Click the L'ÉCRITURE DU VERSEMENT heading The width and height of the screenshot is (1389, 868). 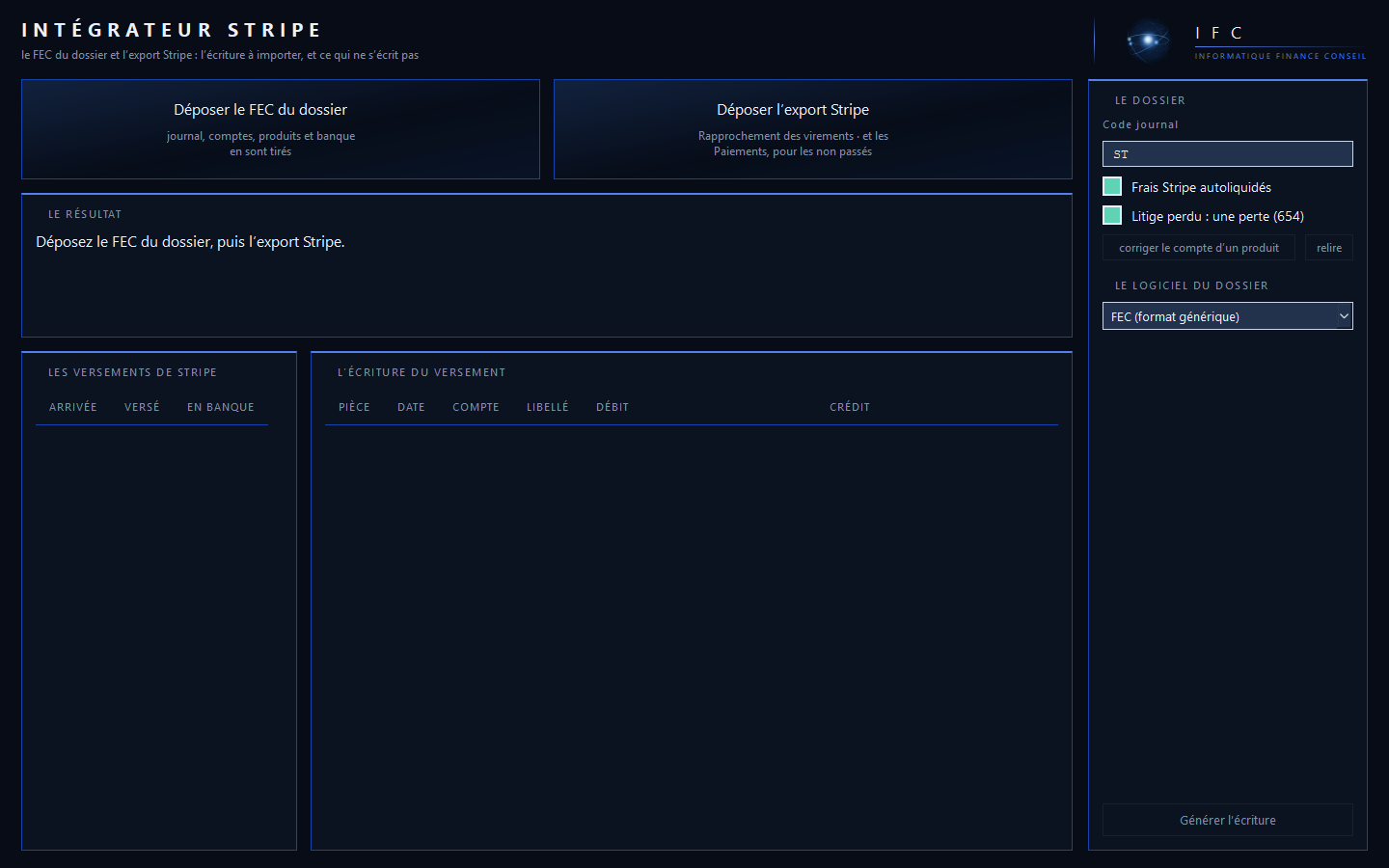coord(422,372)
